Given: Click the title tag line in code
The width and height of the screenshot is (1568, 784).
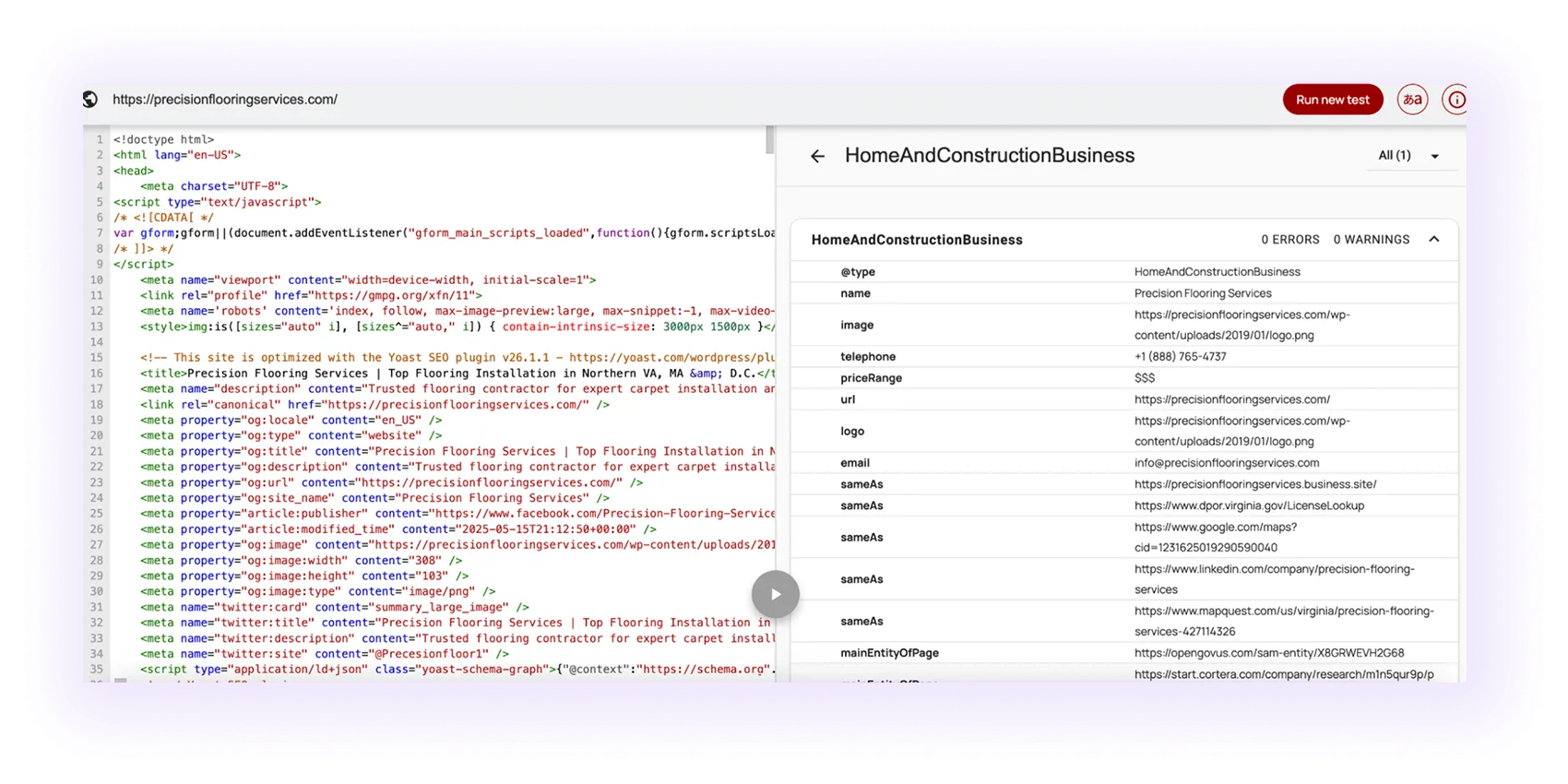Looking at the screenshot, I should click(457, 374).
